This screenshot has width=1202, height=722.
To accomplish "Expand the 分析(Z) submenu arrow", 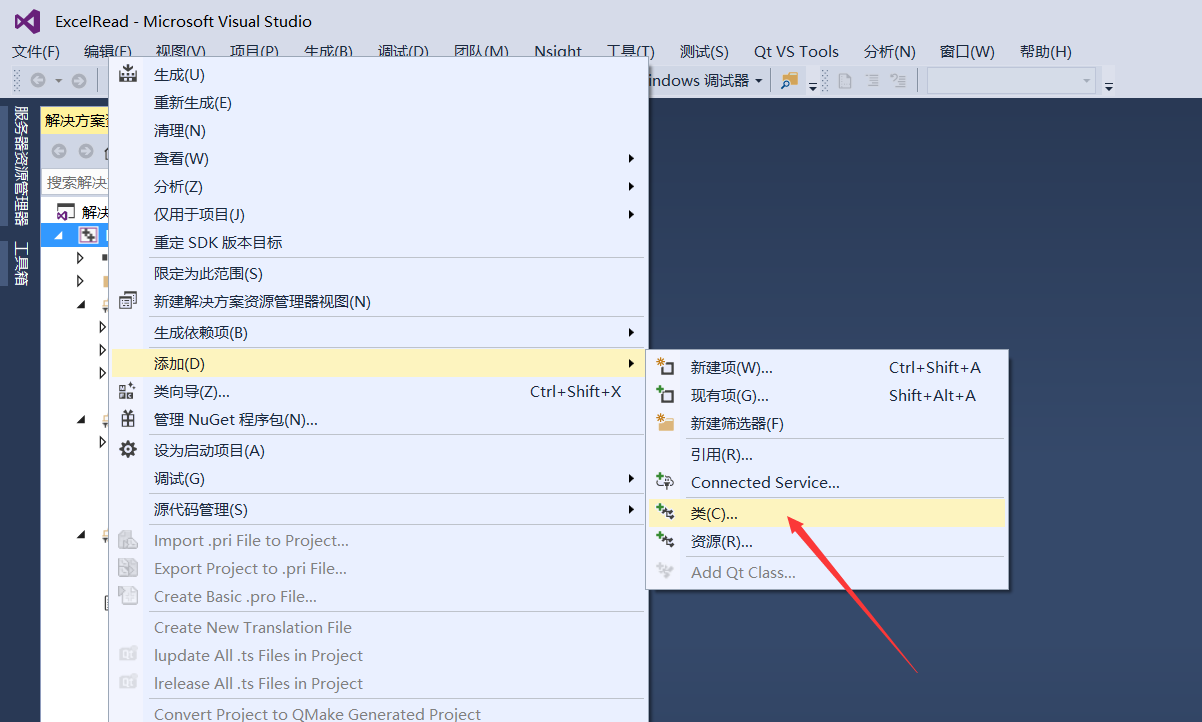I will (x=631, y=186).
